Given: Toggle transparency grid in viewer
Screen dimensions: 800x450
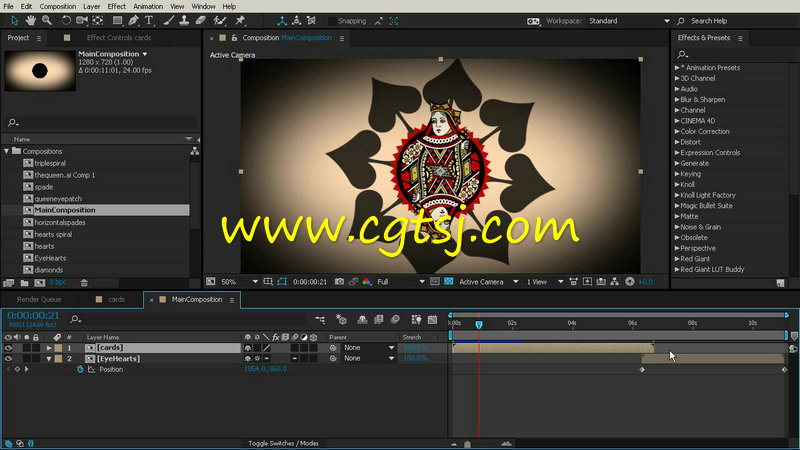Looking at the screenshot, I should (x=448, y=282).
